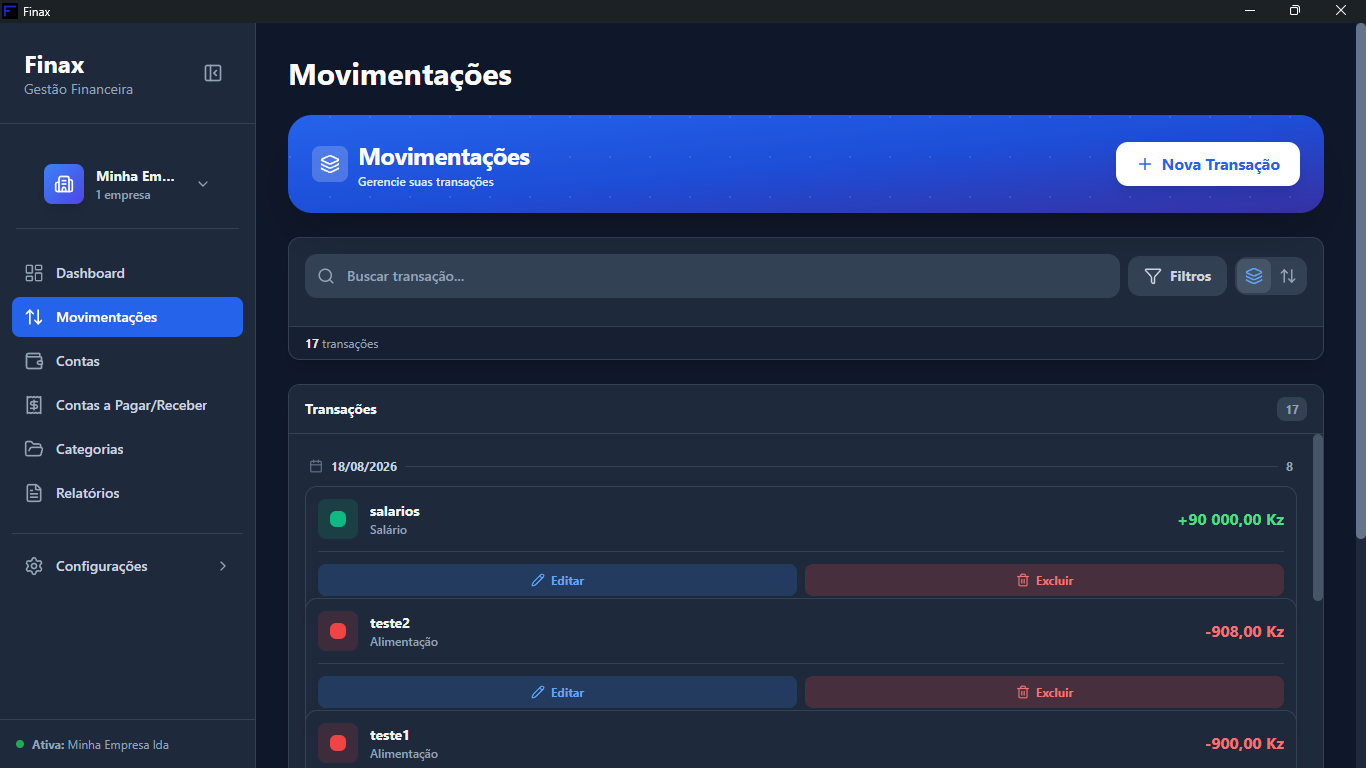Click the dollar icon for Contas a Pagar/Receber

(x=34, y=405)
